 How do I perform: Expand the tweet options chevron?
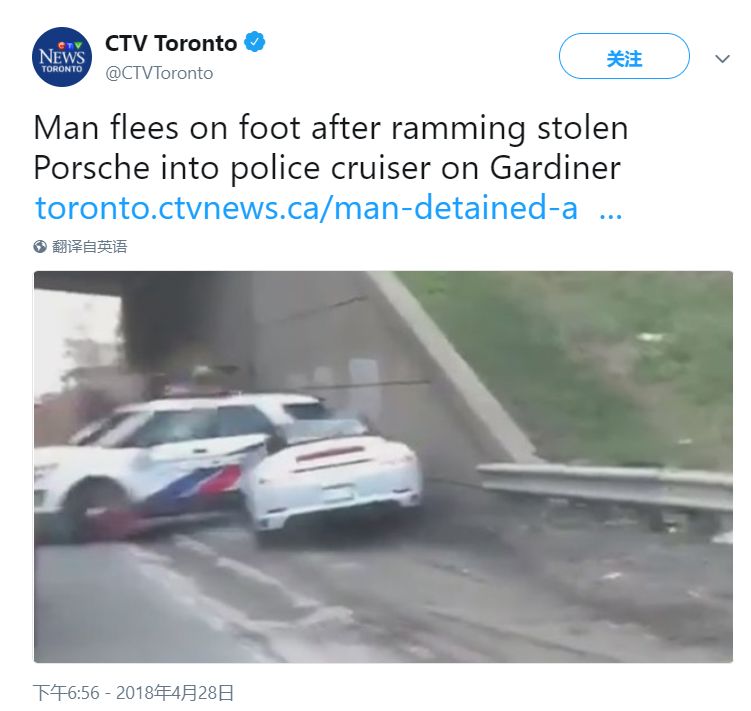tap(722, 58)
